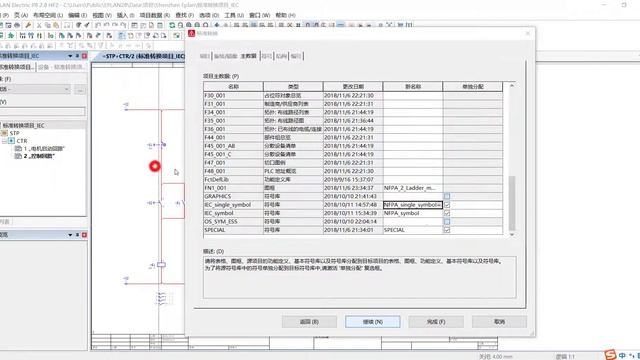The height and width of the screenshot is (360, 640).
Task: Open the 查找(F) menu
Action: tap(184, 15)
